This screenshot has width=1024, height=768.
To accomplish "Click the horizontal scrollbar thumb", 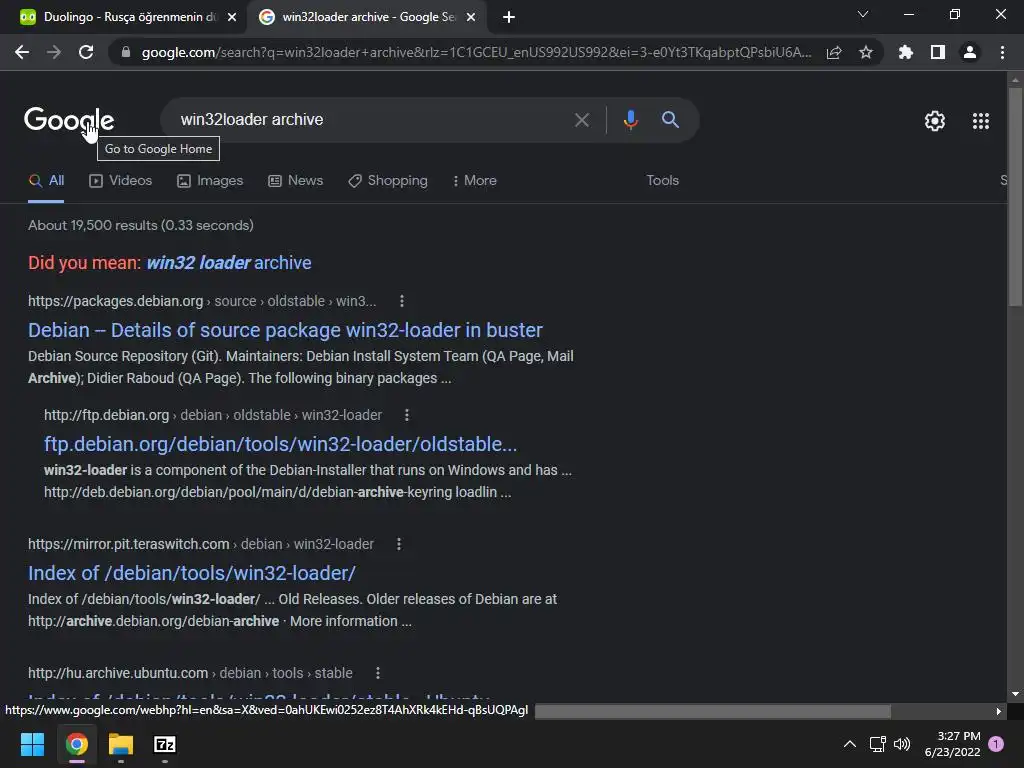I will pyautogui.click(x=712, y=711).
